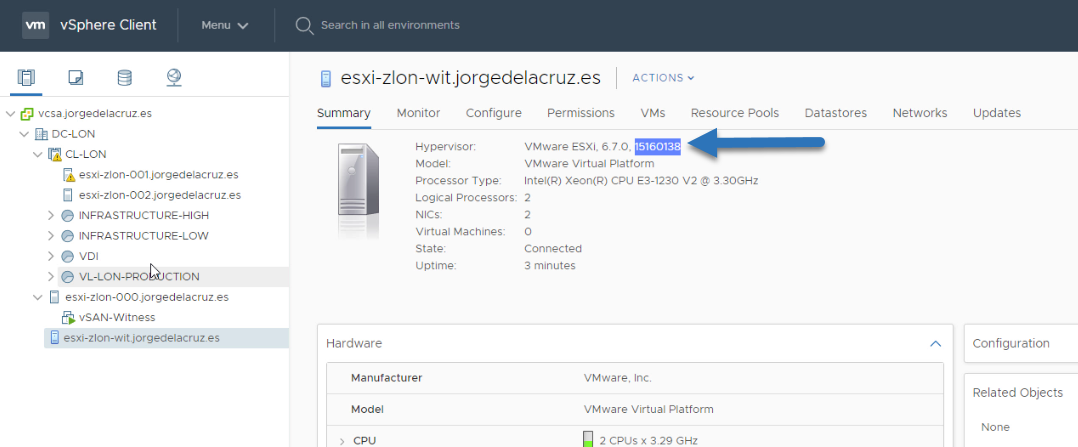Viewport: 1078px width, 447px height.
Task: Expand the INFRASTRUCTURE-HIGH resource pool
Action: (51, 215)
